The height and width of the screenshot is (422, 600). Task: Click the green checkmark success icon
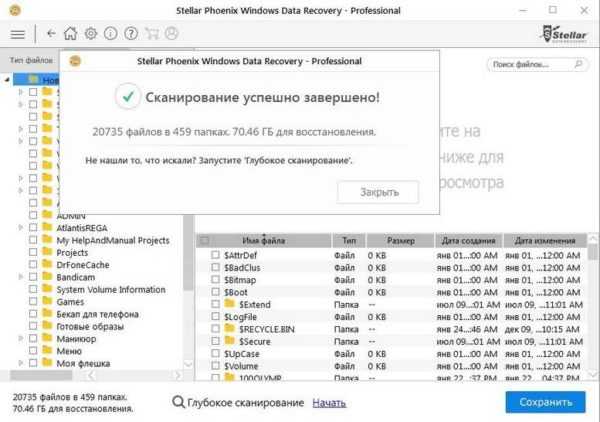tap(128, 97)
